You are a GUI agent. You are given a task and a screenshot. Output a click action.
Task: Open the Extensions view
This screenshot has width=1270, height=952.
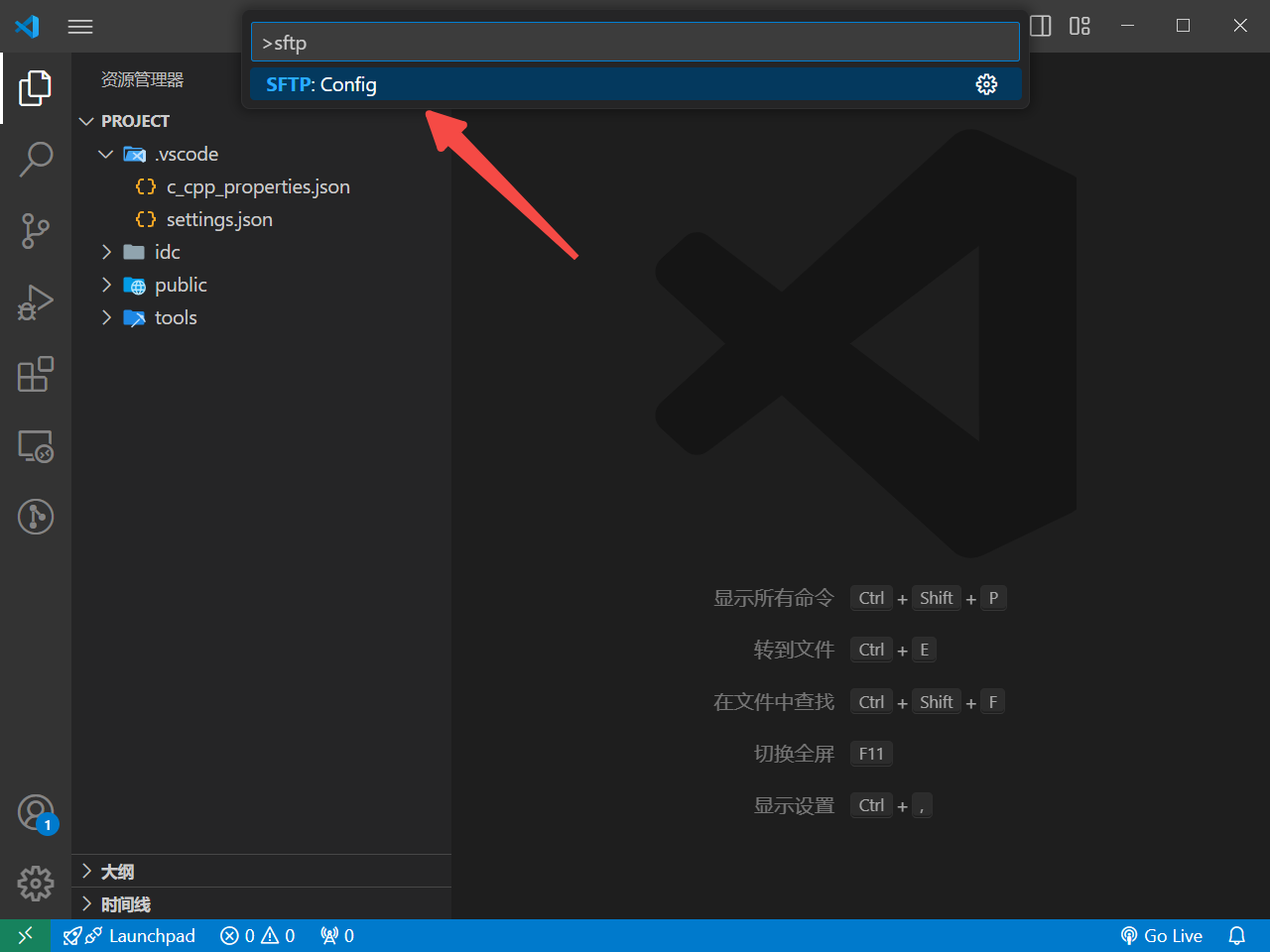pos(36,374)
